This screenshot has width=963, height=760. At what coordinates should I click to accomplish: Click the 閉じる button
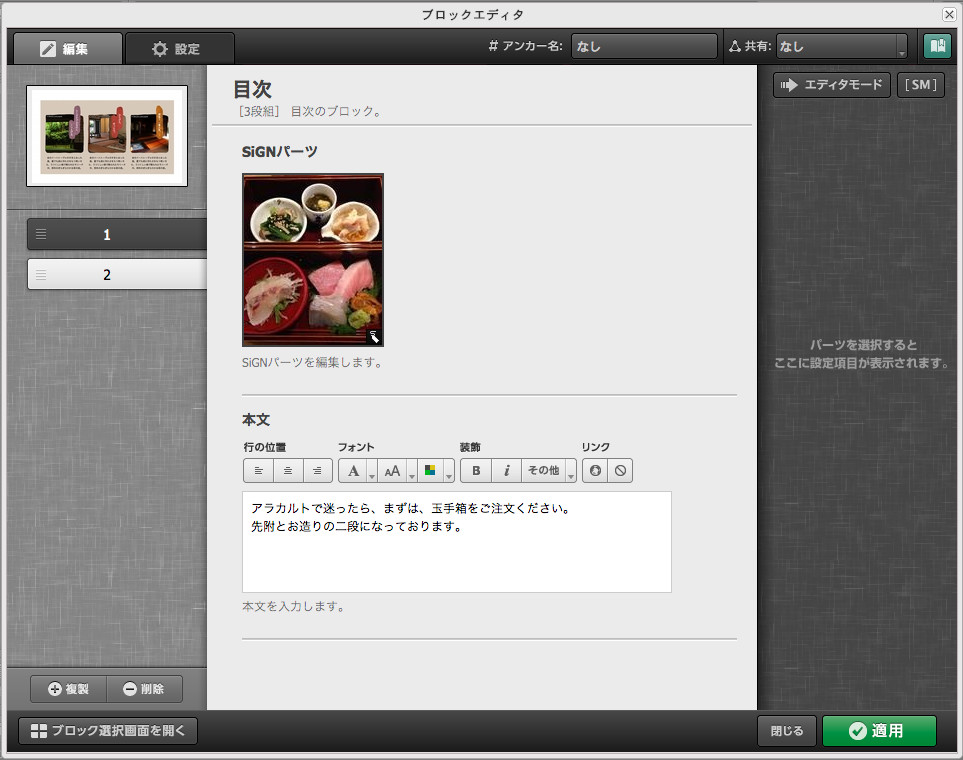787,731
